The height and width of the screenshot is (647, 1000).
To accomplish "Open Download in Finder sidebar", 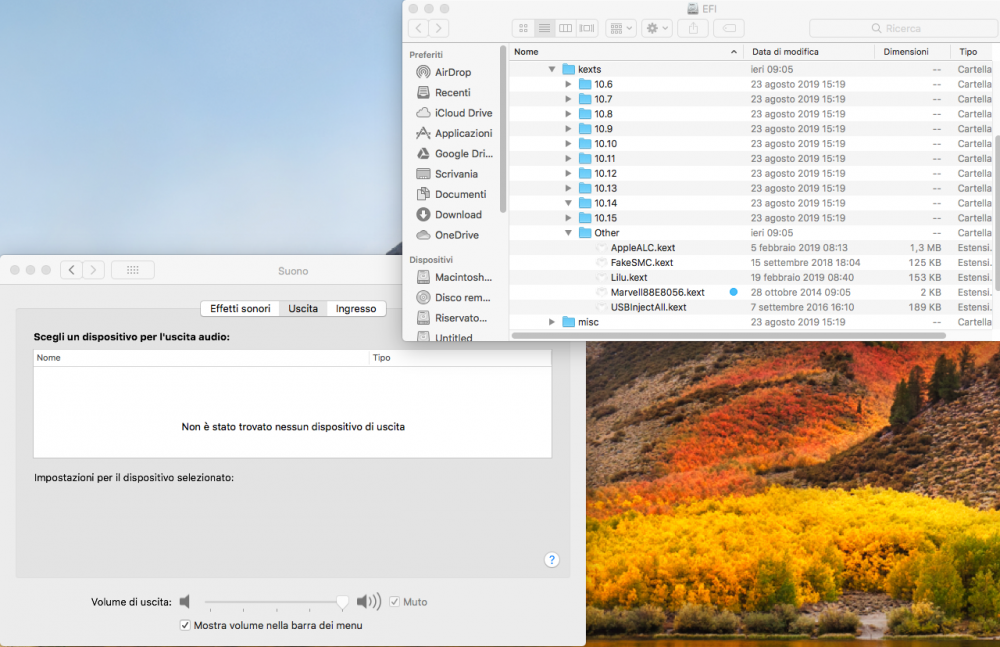I will coord(449,215).
